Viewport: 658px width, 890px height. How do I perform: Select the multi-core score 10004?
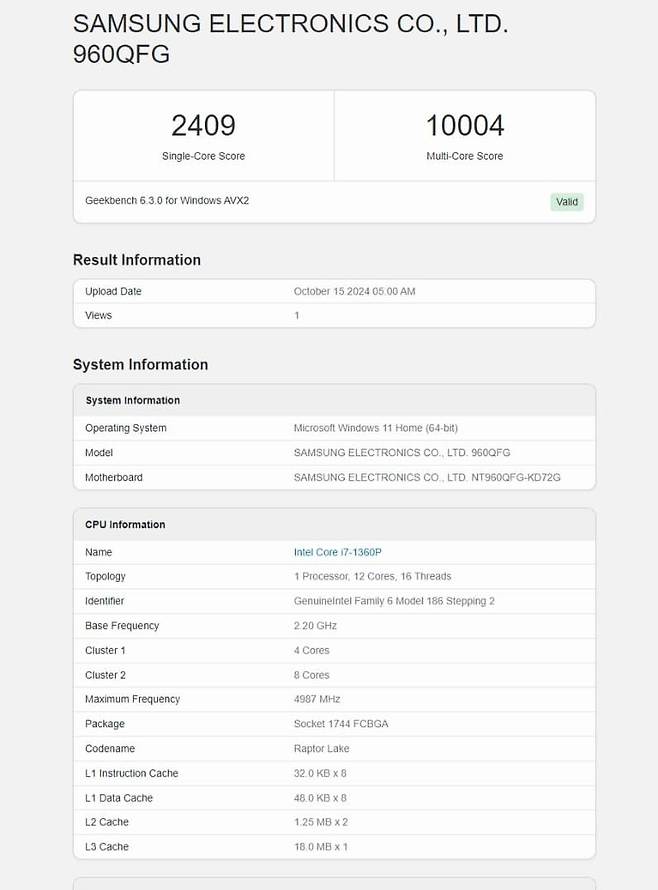point(464,125)
